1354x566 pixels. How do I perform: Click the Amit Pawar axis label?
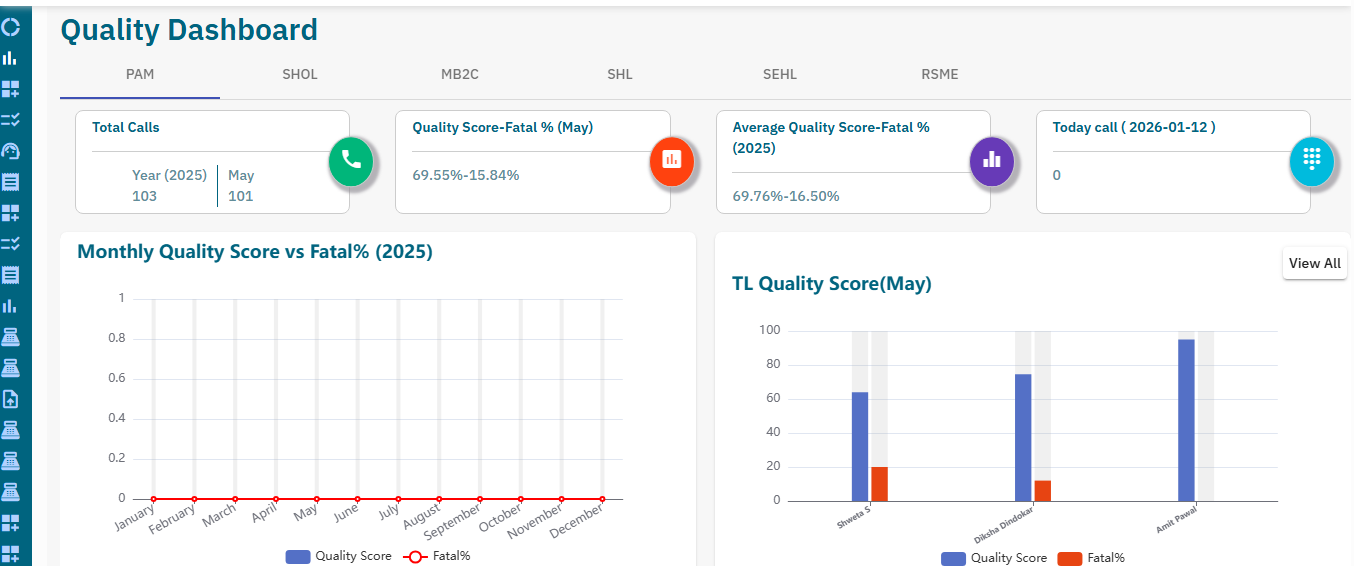(x=1176, y=520)
